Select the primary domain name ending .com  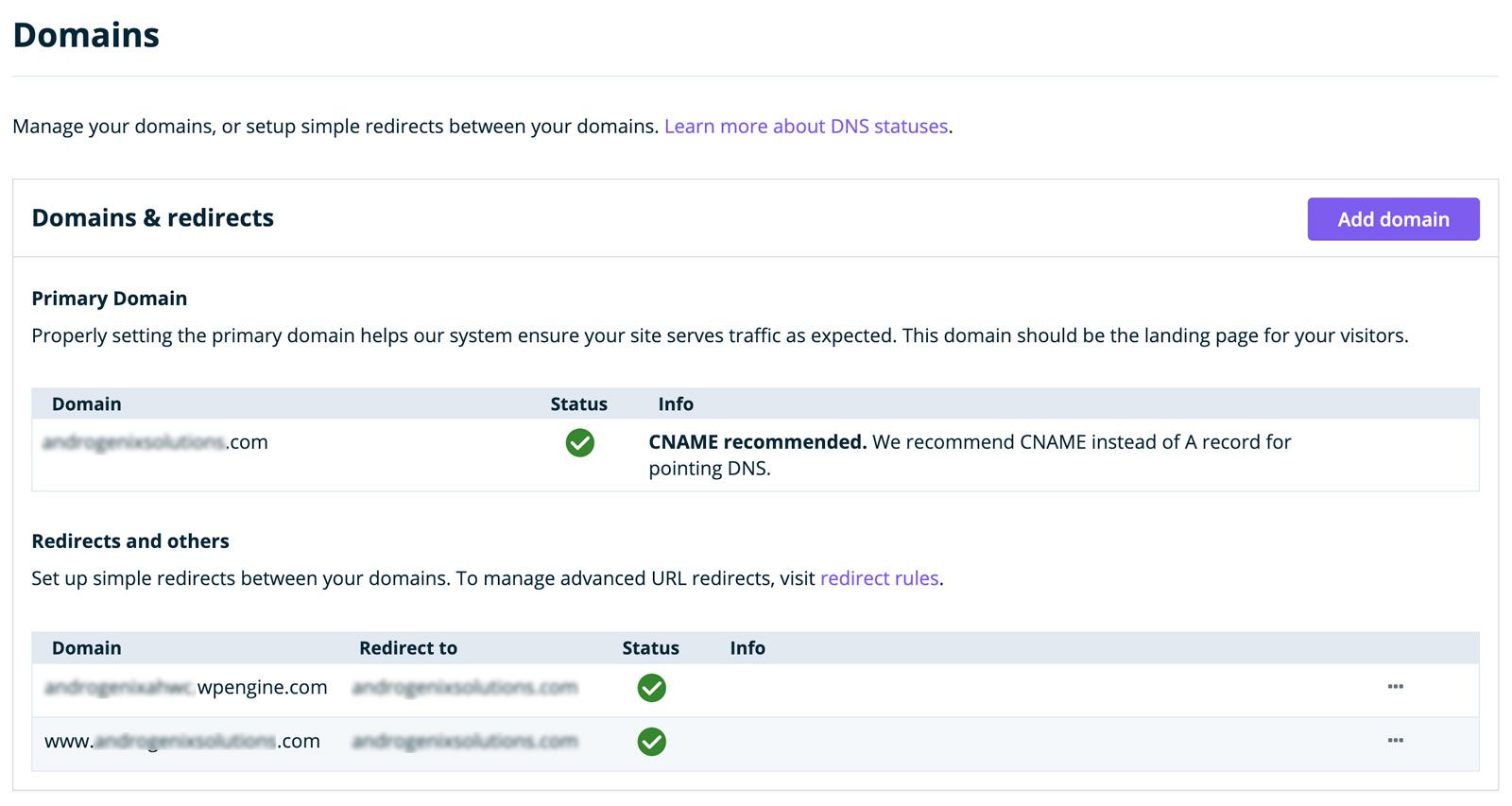click(156, 442)
